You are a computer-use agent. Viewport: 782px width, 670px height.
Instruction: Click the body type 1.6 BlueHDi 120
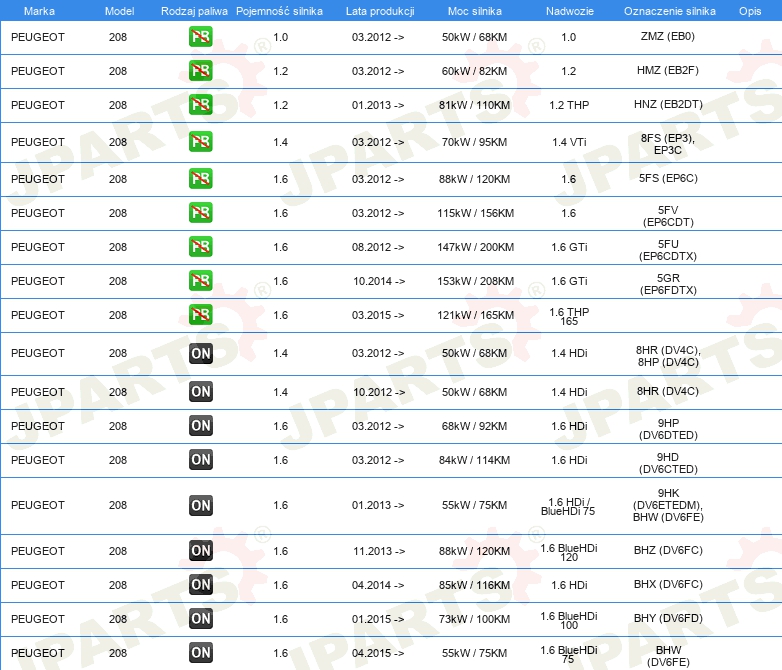coord(569,552)
